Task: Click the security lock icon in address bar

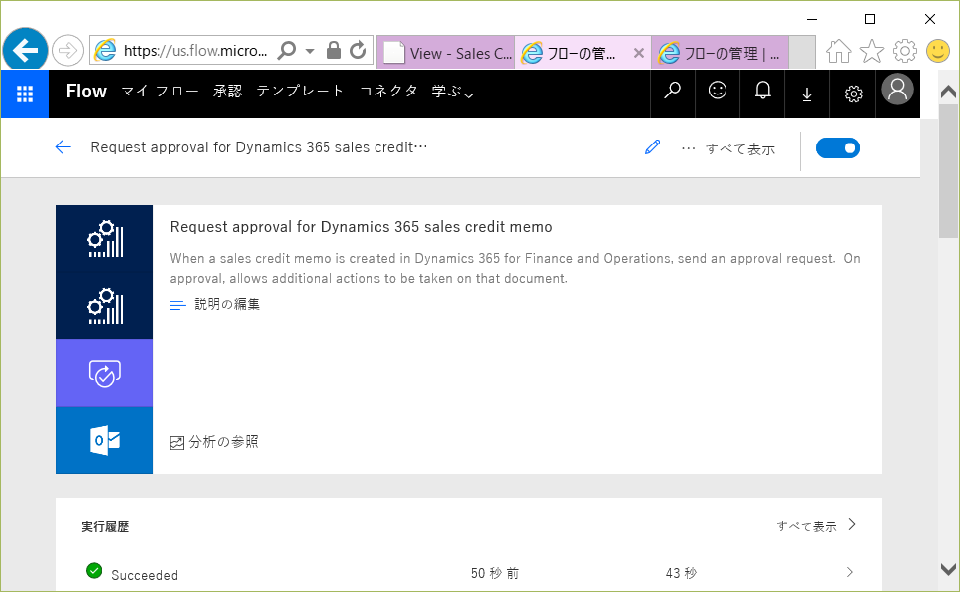Action: click(x=334, y=50)
